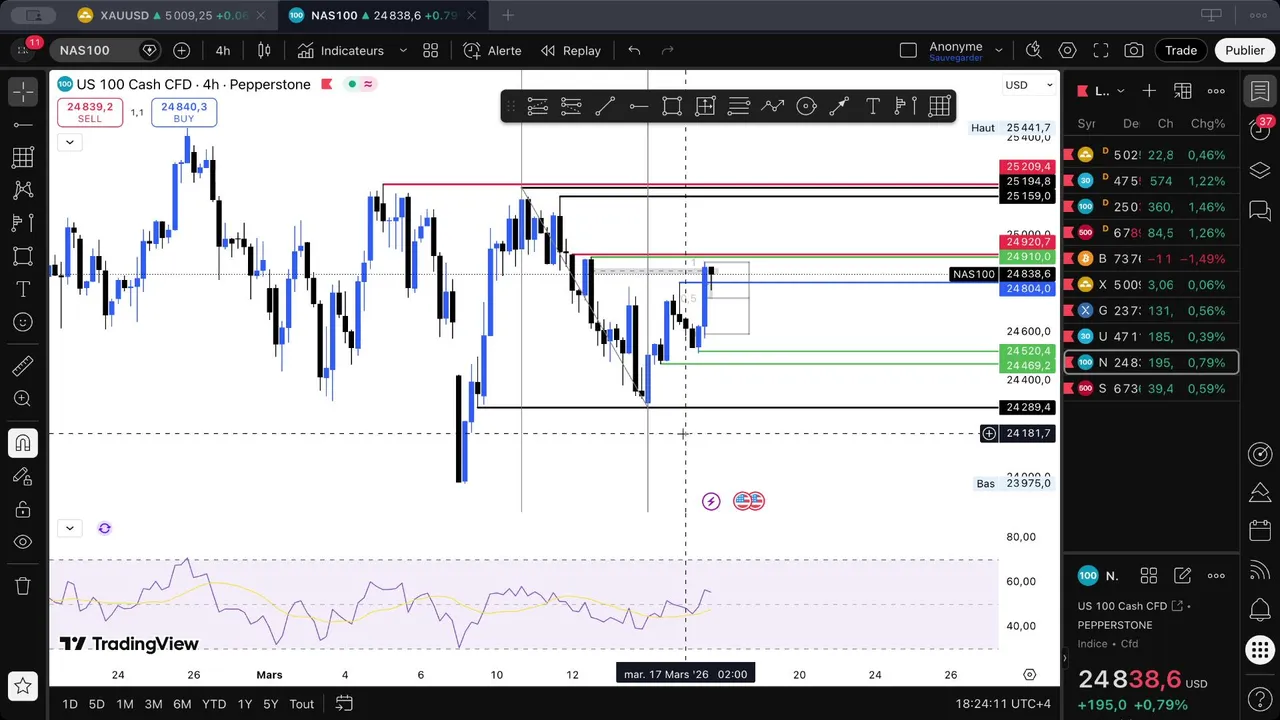Open the quick search icon
The image size is (1280, 720).
pos(1034,50)
